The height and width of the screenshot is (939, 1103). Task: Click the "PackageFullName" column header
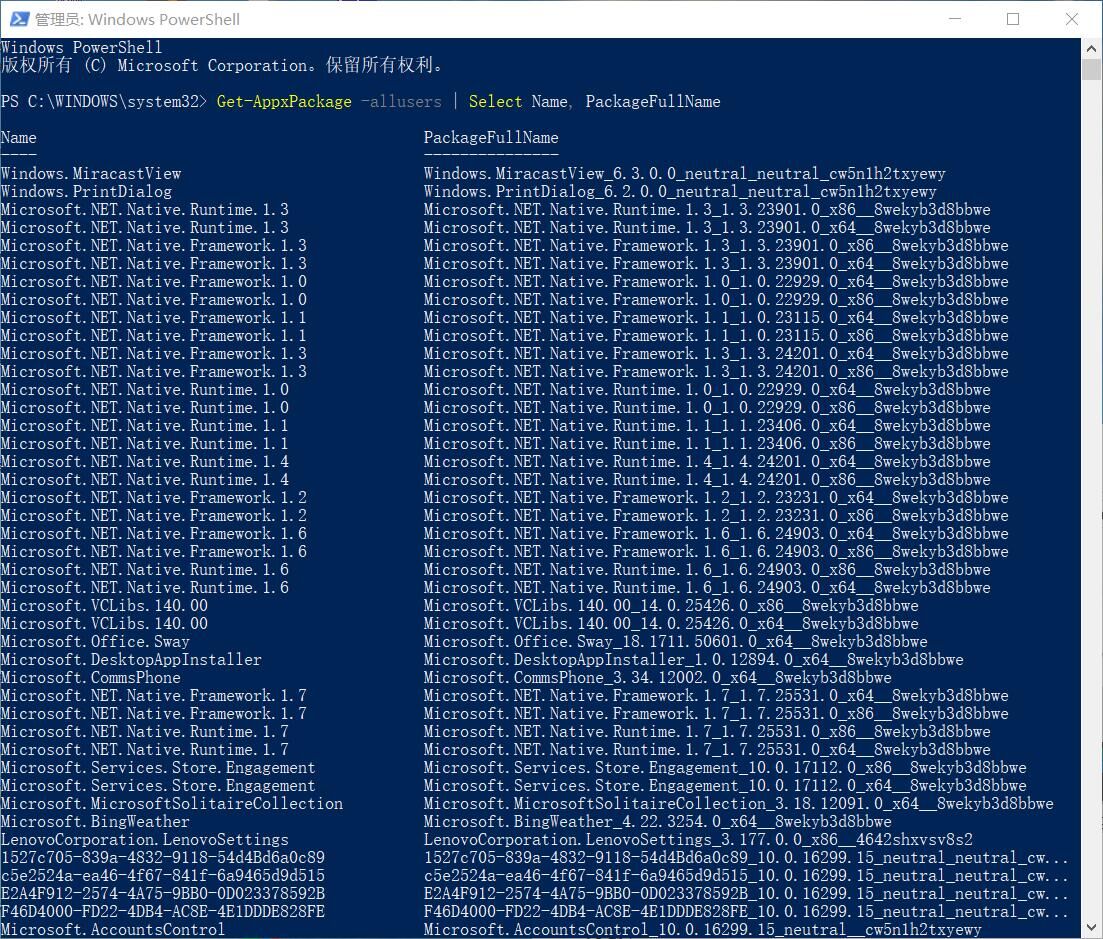(491, 137)
